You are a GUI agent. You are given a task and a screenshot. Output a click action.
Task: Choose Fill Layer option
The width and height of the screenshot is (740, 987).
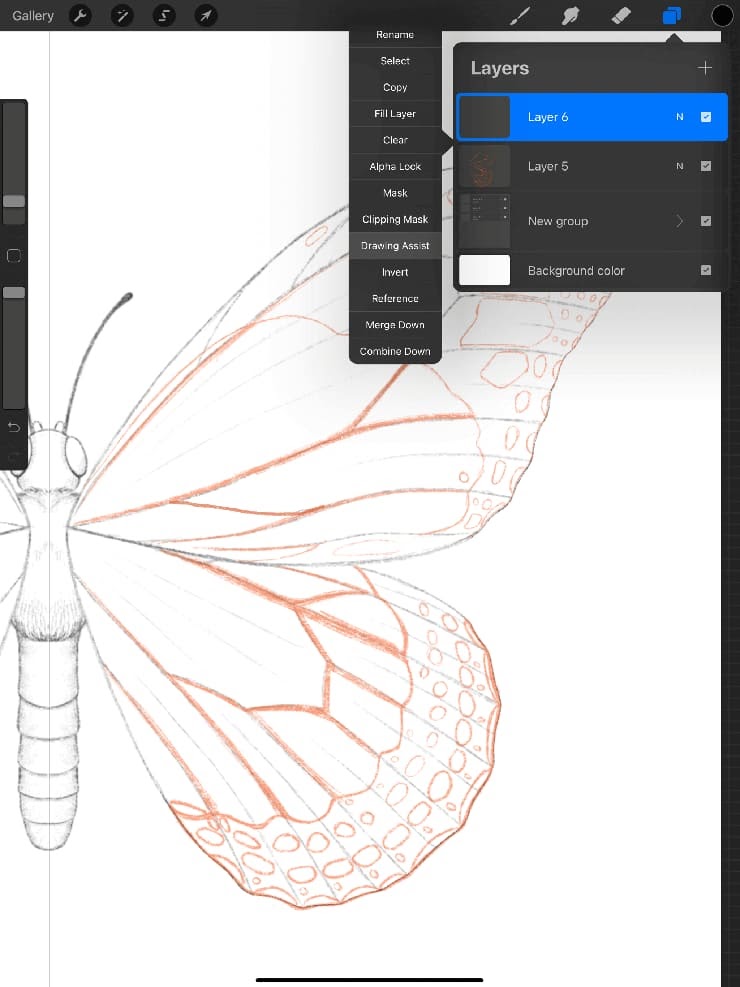(395, 114)
